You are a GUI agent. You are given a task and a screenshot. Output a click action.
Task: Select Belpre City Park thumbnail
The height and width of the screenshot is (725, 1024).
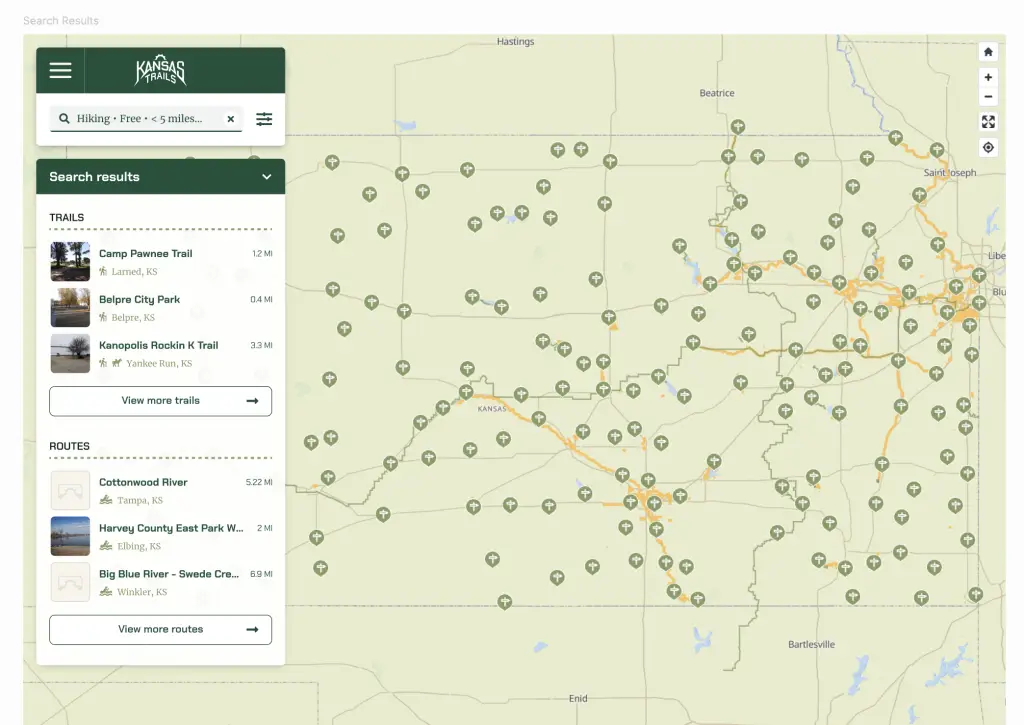click(x=70, y=308)
